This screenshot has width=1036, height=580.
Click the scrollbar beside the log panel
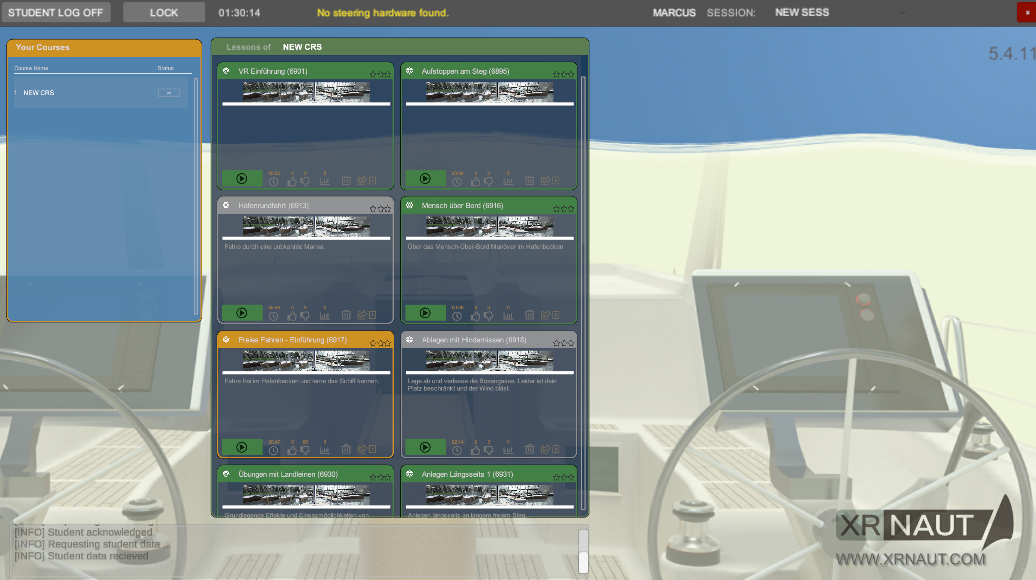point(585,550)
